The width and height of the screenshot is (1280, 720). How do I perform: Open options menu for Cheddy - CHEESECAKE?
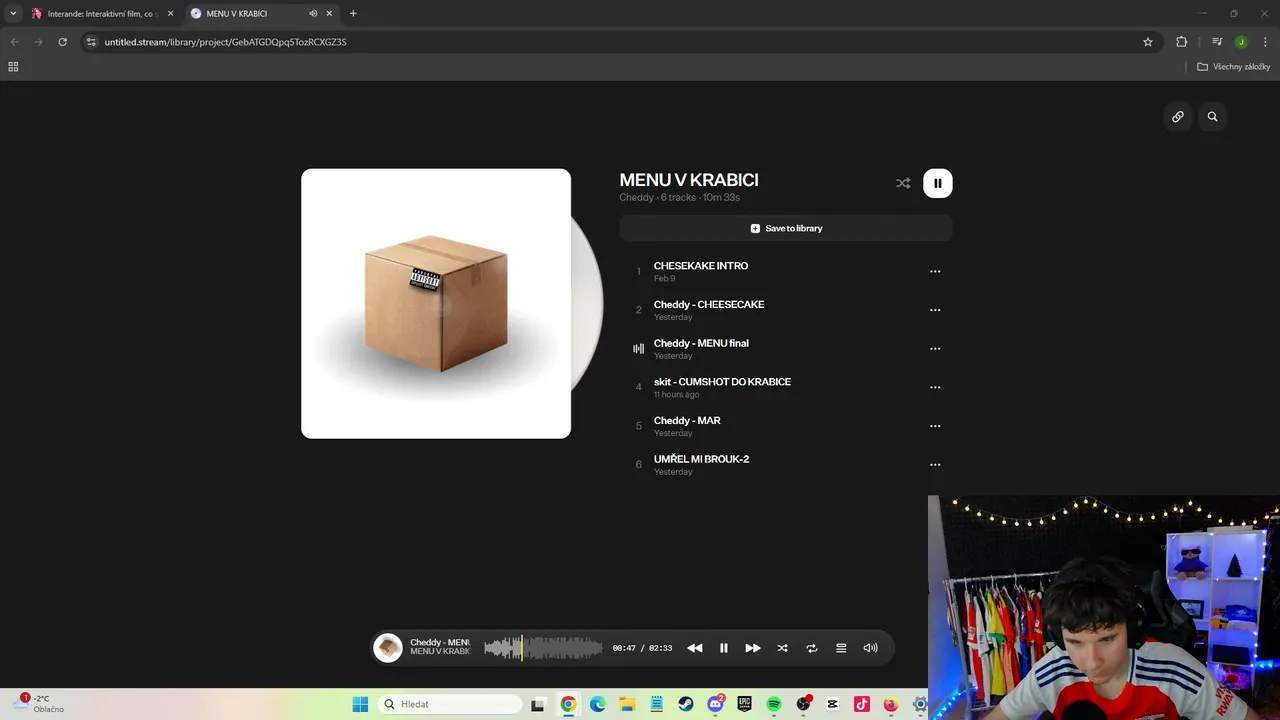tap(935, 310)
